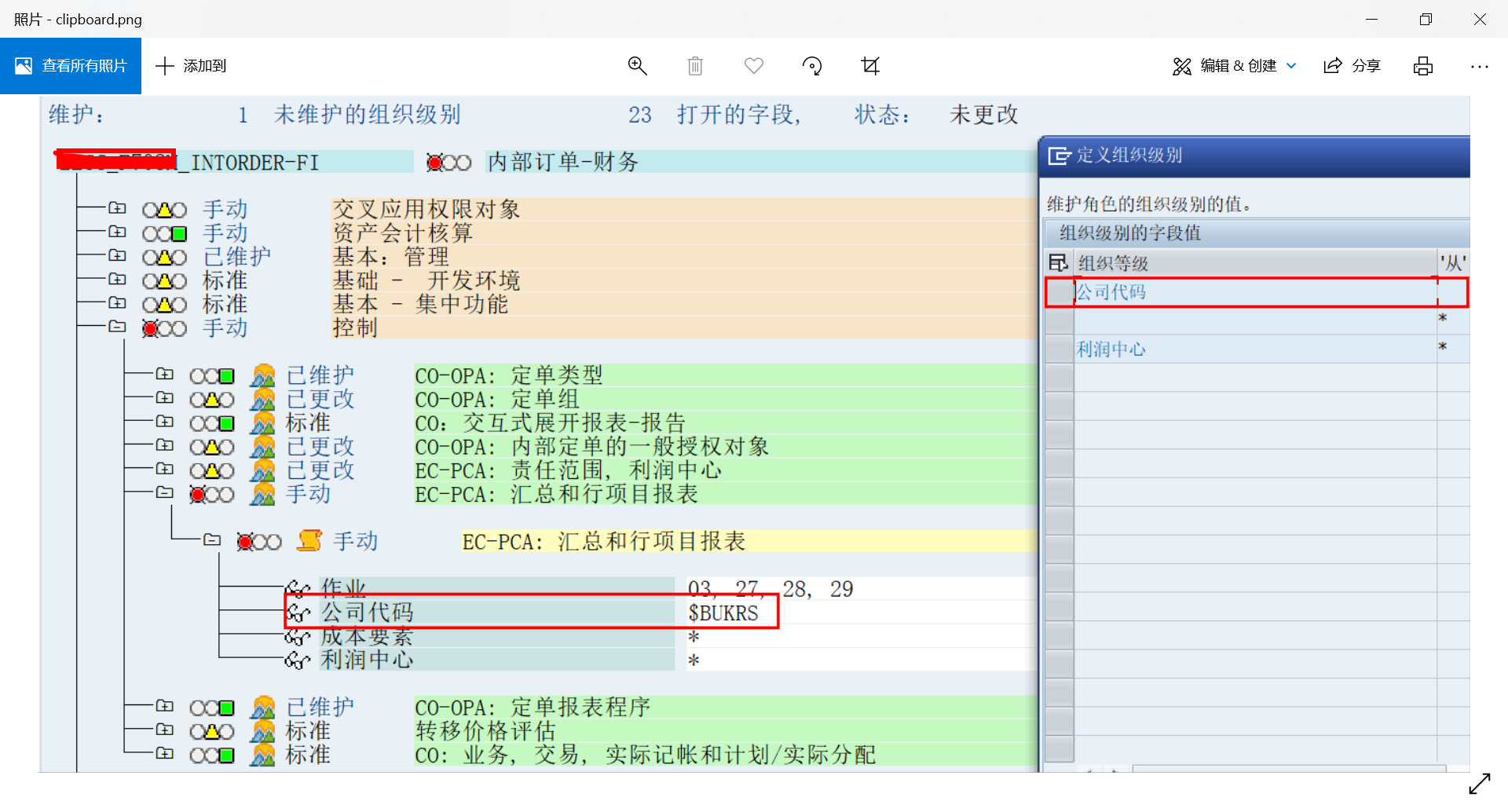Viewport: 1508px width, 812px height.
Task: Click the table settings icon beside 组织等级 header
Action: pyautogui.click(x=1058, y=262)
